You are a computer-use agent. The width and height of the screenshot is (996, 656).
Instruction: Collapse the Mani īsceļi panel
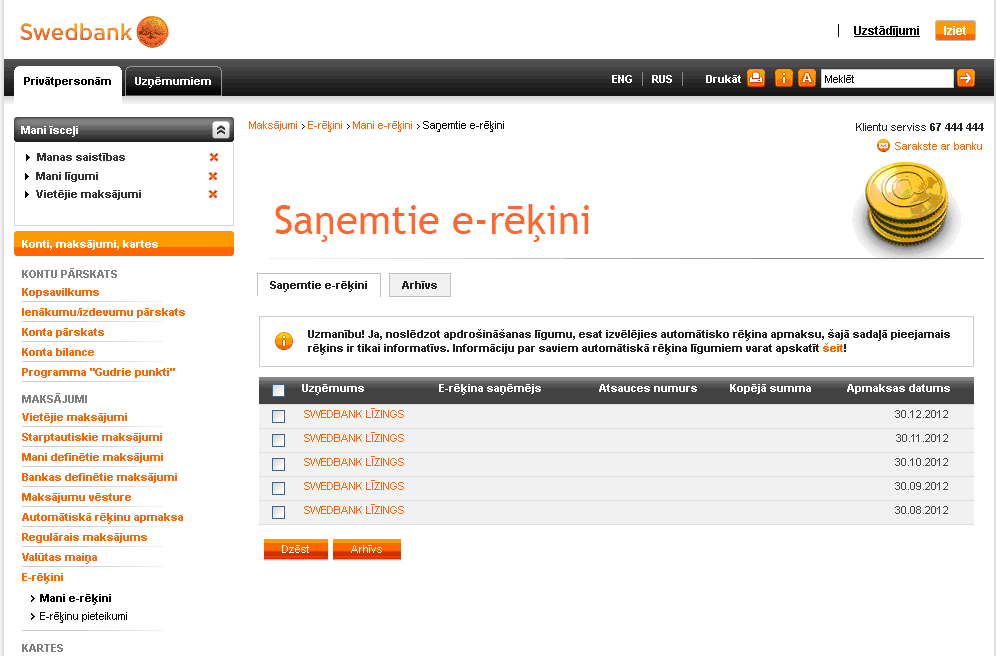220,130
